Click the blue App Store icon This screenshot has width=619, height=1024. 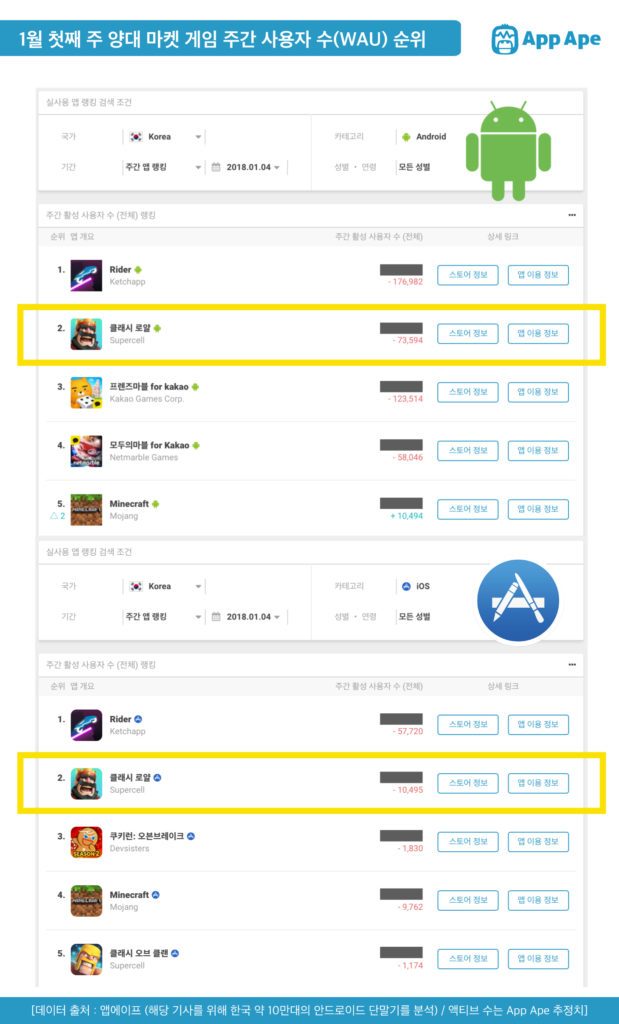pyautogui.click(x=518, y=601)
